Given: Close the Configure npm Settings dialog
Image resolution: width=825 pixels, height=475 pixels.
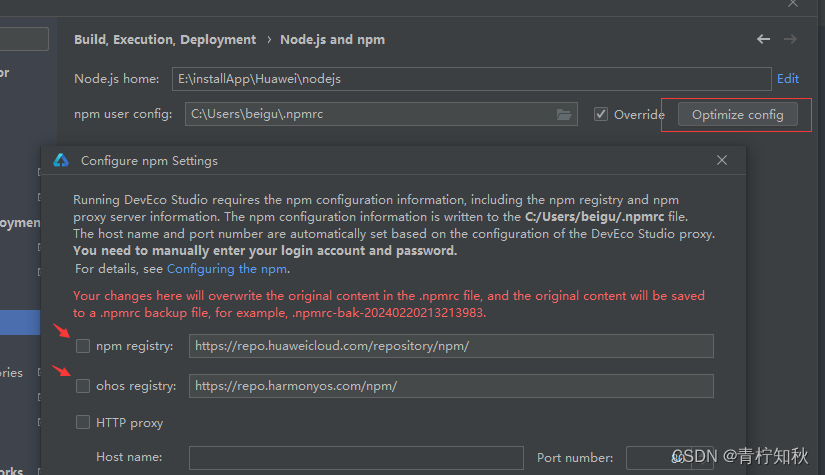Looking at the screenshot, I should tap(722, 160).
